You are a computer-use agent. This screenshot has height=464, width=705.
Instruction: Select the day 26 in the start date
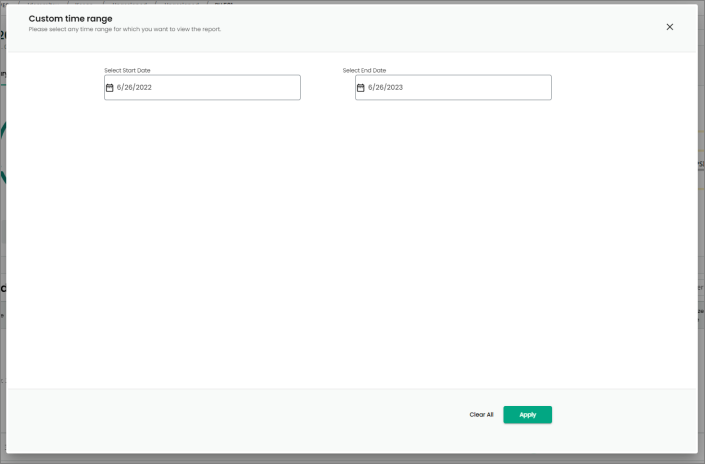click(x=129, y=88)
